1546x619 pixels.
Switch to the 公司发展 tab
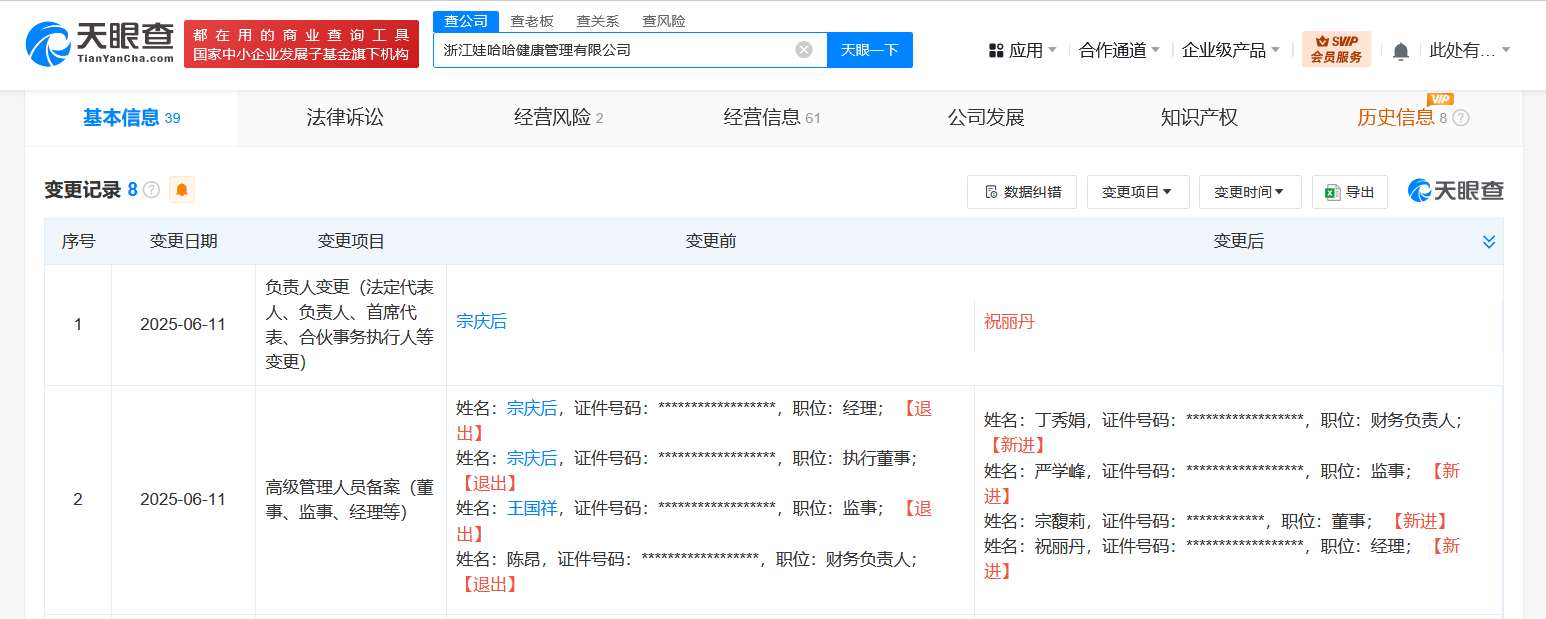986,118
